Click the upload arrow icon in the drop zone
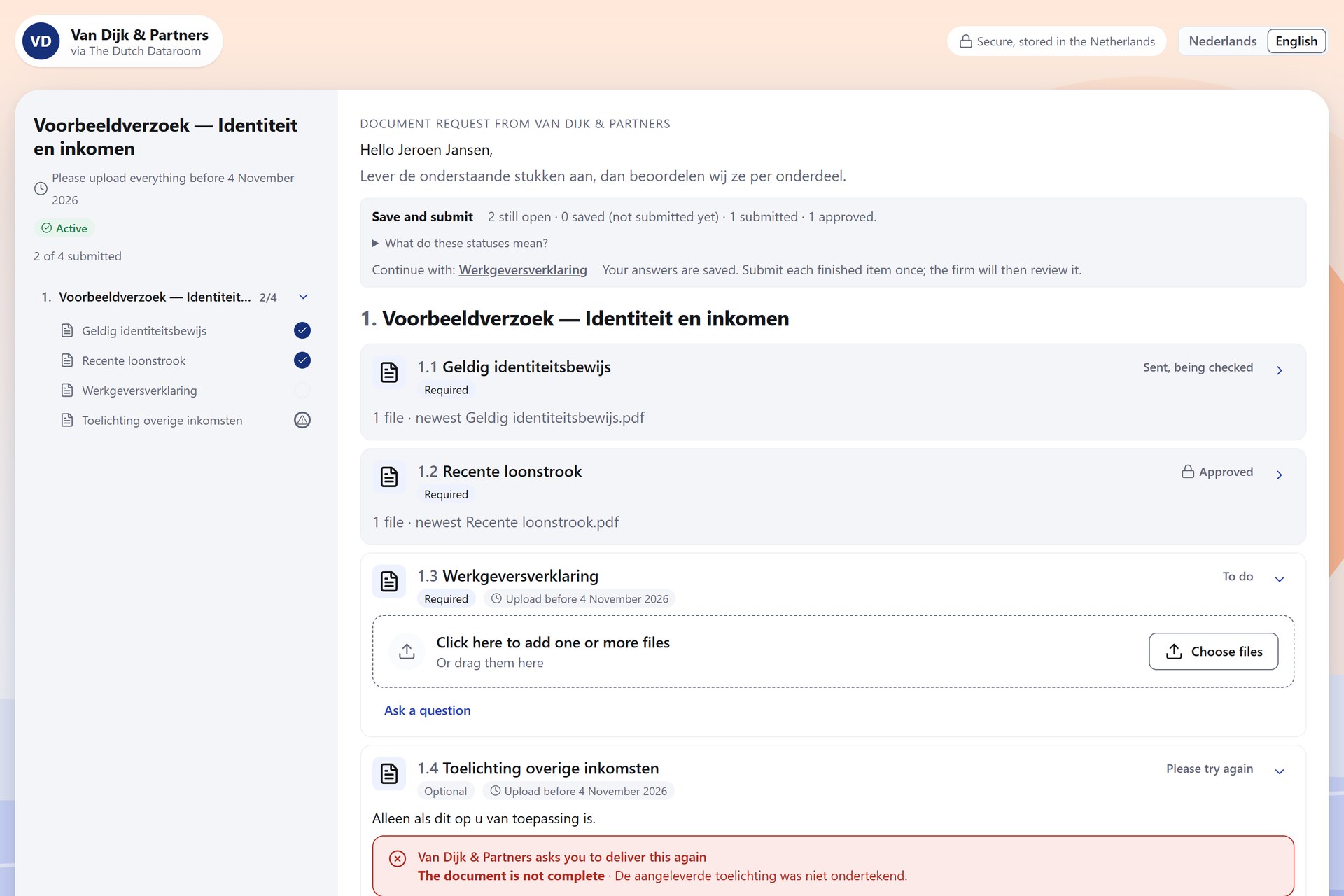This screenshot has width=1344, height=896. 407,652
